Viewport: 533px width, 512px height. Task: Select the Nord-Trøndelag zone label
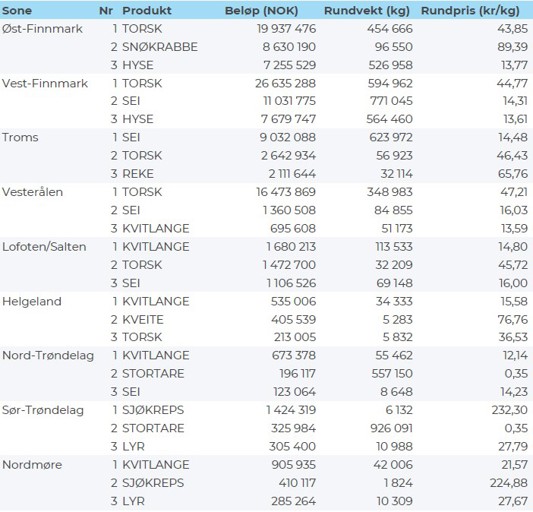pyautogui.click(x=48, y=356)
